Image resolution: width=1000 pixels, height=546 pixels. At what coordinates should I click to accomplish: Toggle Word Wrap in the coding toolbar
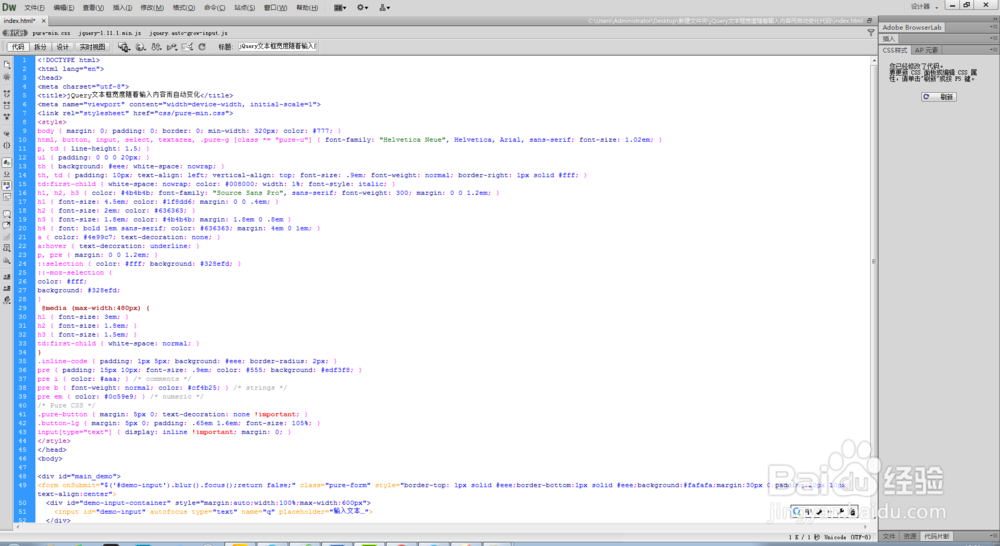pos(7,185)
